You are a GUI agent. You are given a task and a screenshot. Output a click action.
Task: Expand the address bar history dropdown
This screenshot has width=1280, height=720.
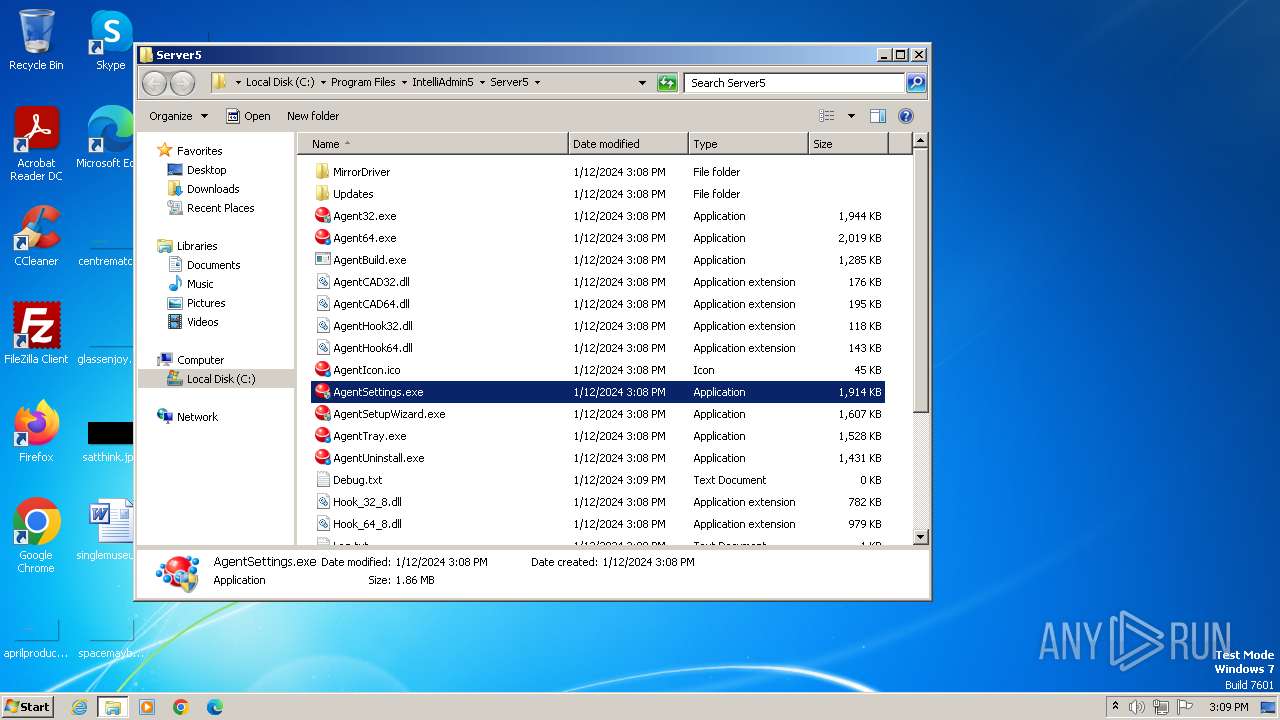(642, 83)
